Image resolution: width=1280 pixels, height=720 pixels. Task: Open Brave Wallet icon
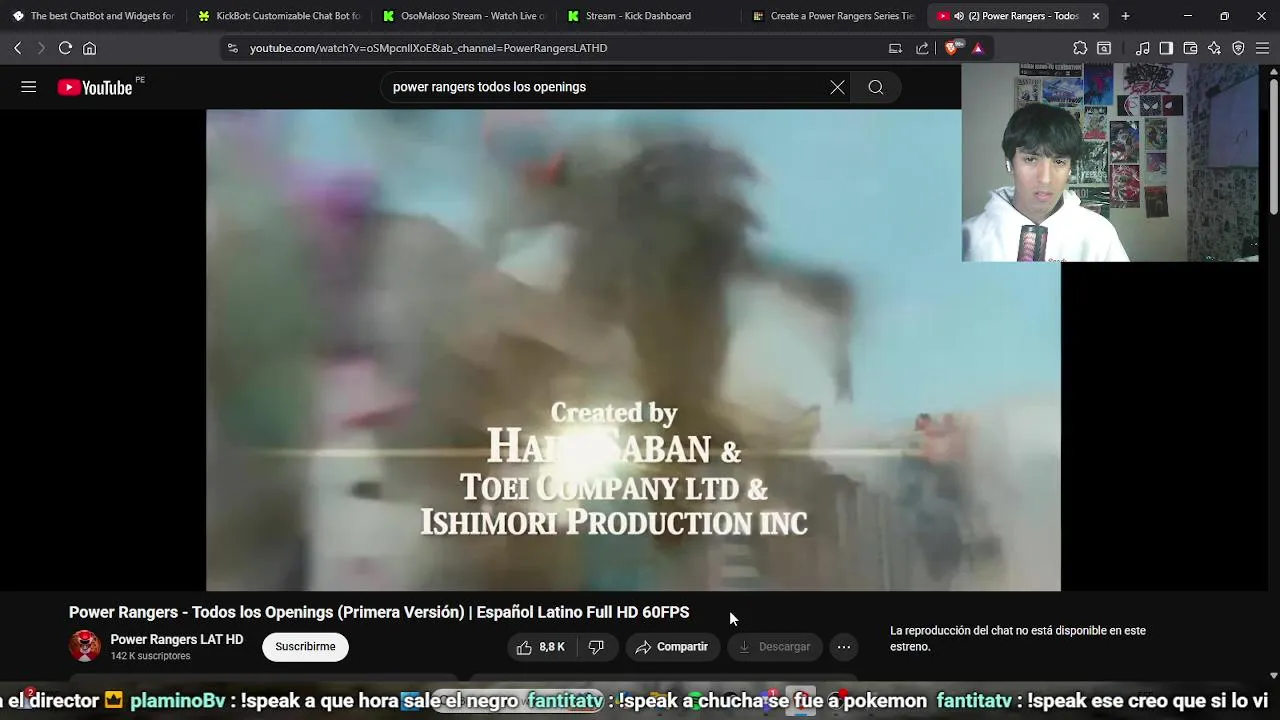1190,48
